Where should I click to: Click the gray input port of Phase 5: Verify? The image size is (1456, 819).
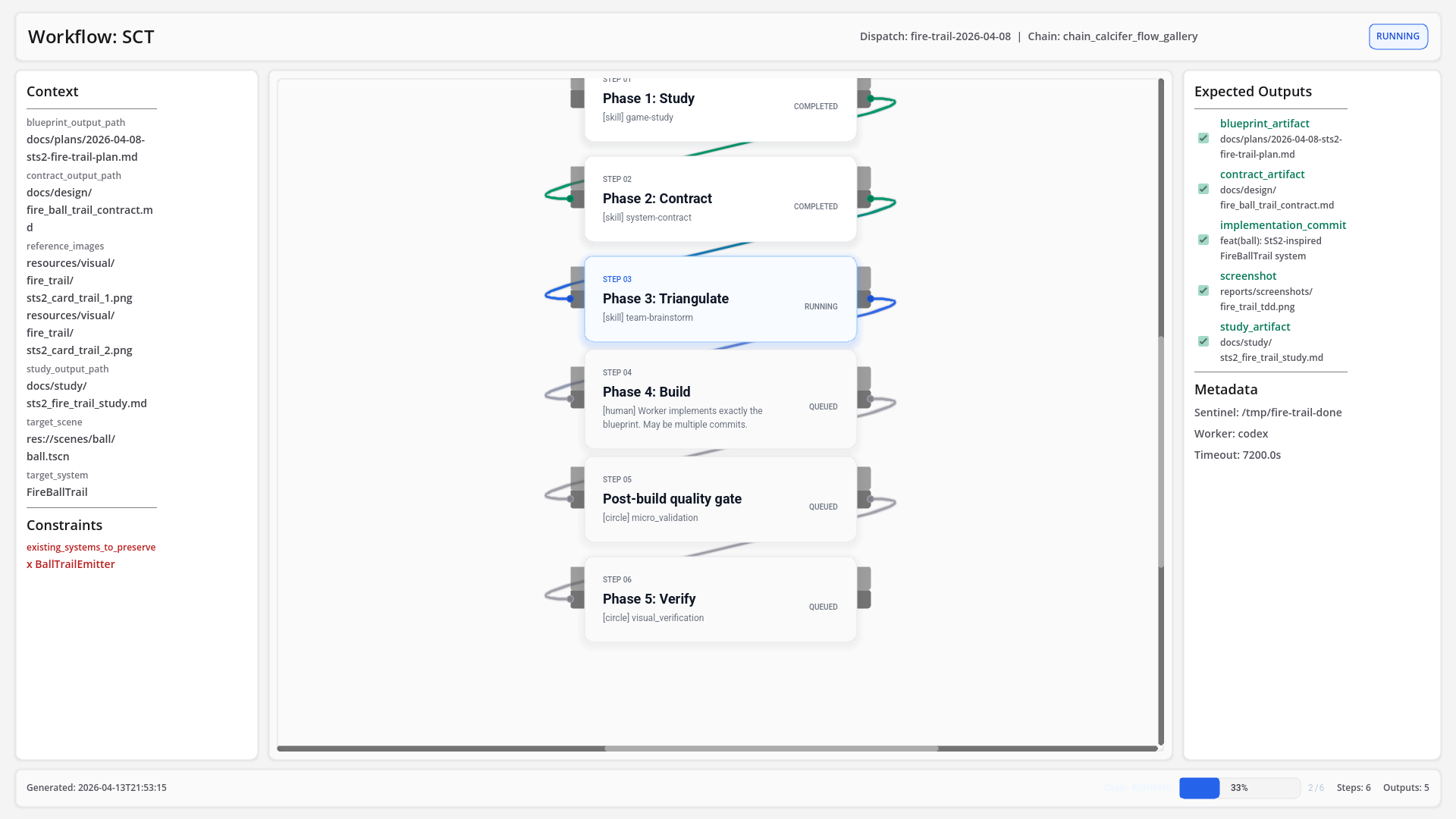pyautogui.click(x=570, y=599)
